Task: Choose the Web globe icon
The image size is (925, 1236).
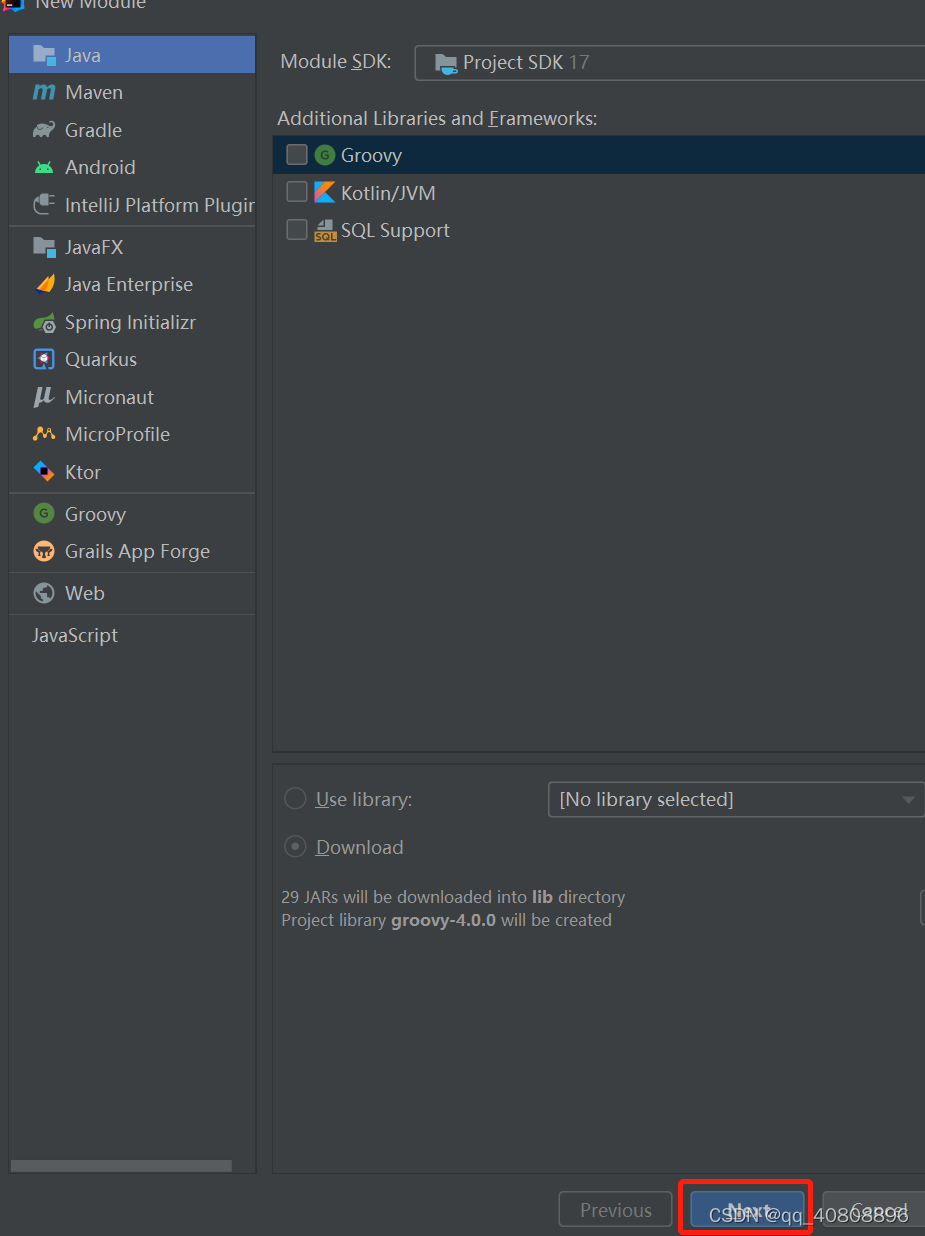Action: pyautogui.click(x=44, y=593)
